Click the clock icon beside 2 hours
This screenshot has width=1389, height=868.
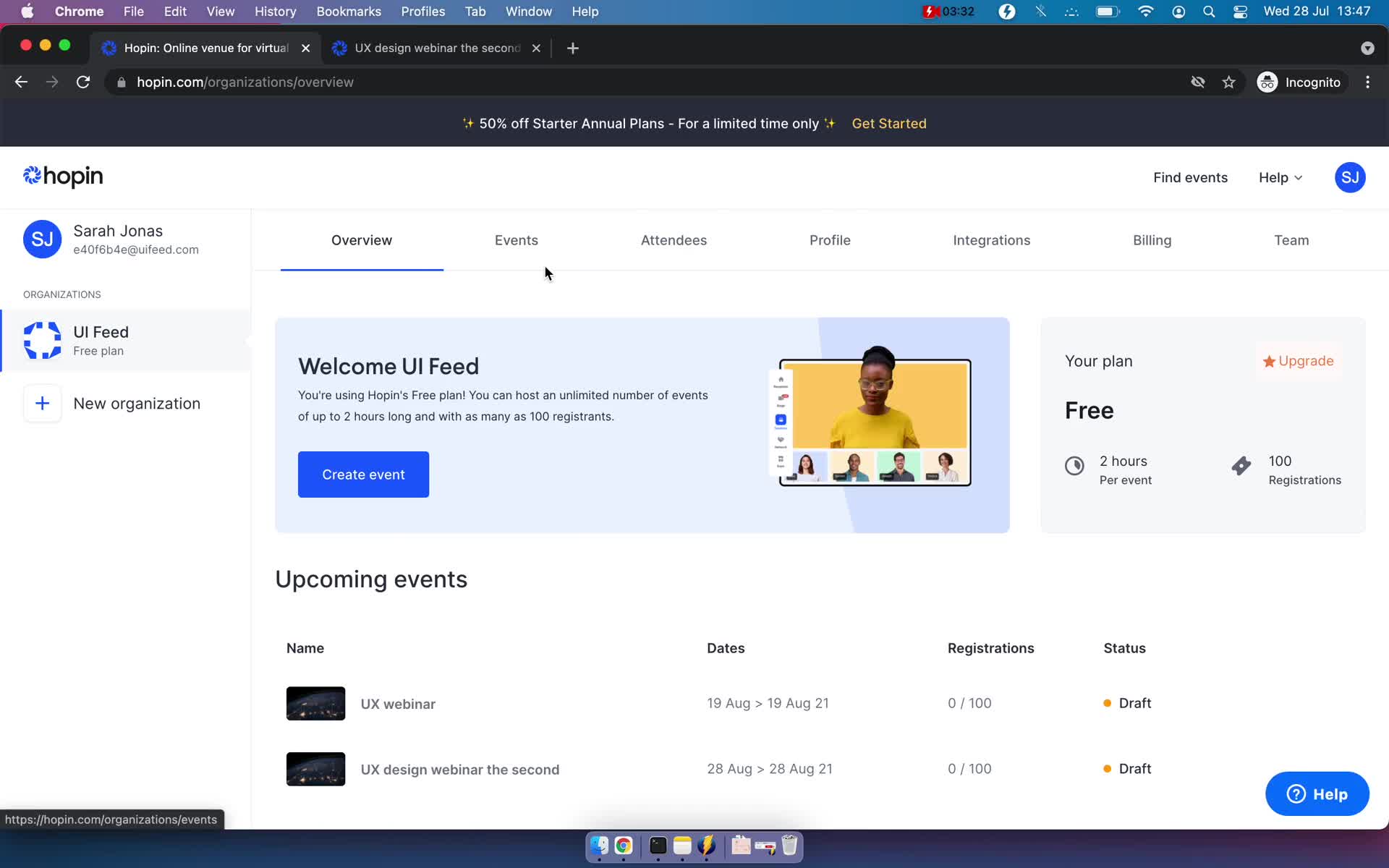1074,466
